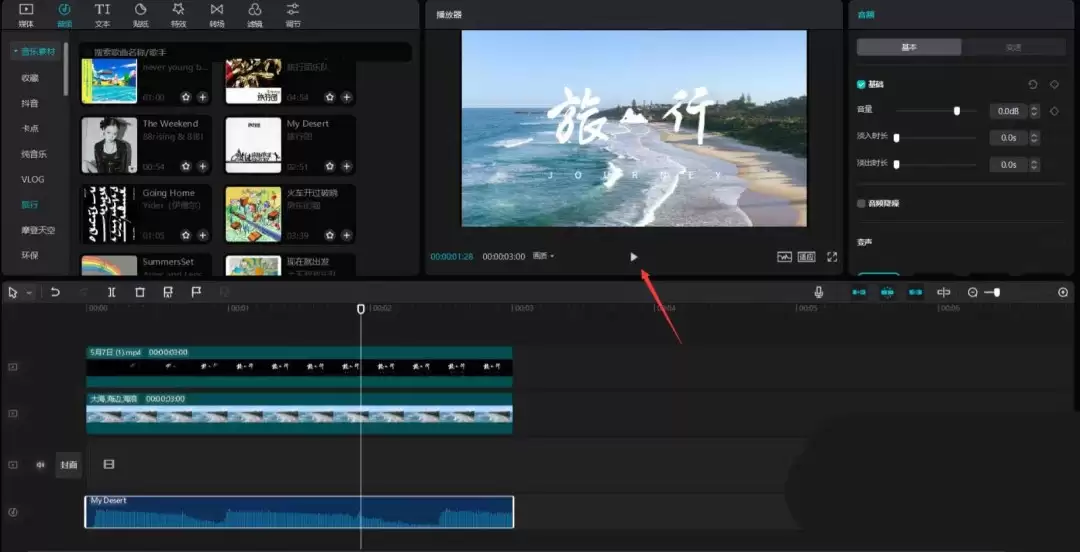Viewport: 1080px width, 552px height.
Task: Expand the selection tool dropdown arrow
Action: (x=29, y=293)
